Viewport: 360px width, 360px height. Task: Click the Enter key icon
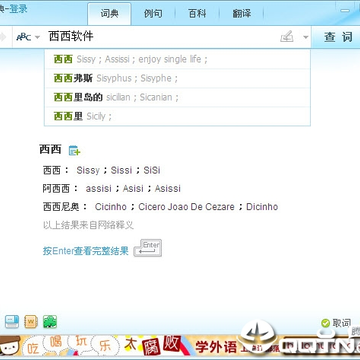(148, 248)
